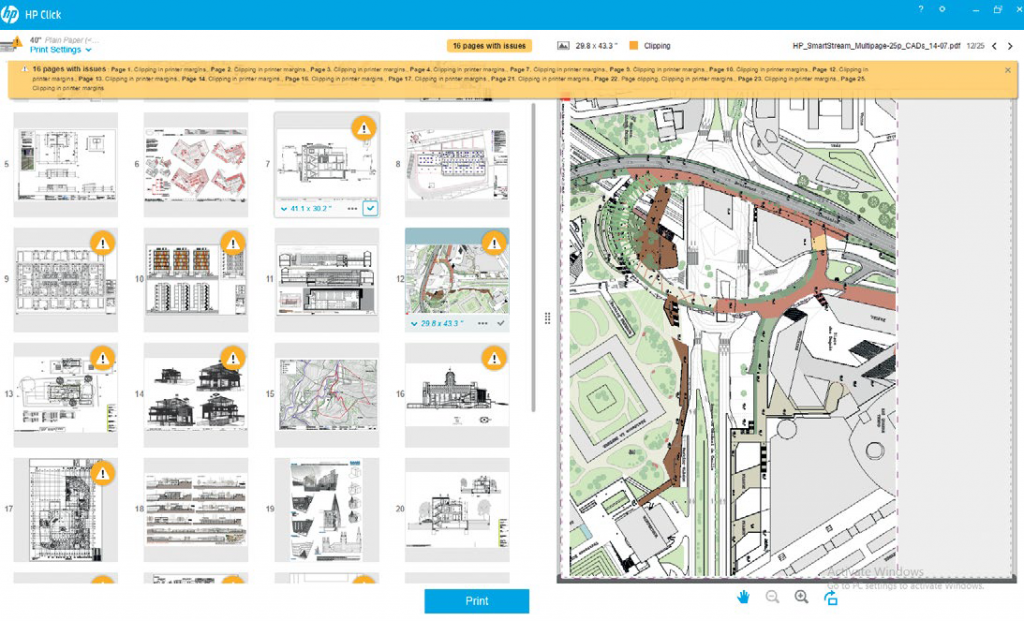Click the Clipping label in the header
The height and width of the screenshot is (621, 1024).
[x=657, y=46]
